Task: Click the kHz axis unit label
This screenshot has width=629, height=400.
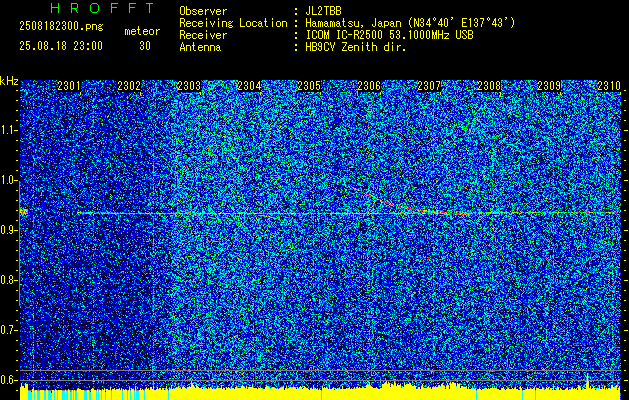Action: point(9,81)
